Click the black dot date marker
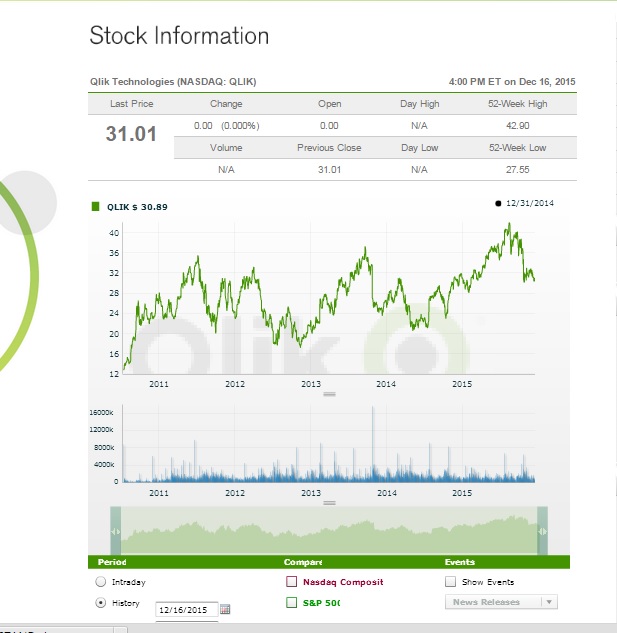 click(498, 204)
